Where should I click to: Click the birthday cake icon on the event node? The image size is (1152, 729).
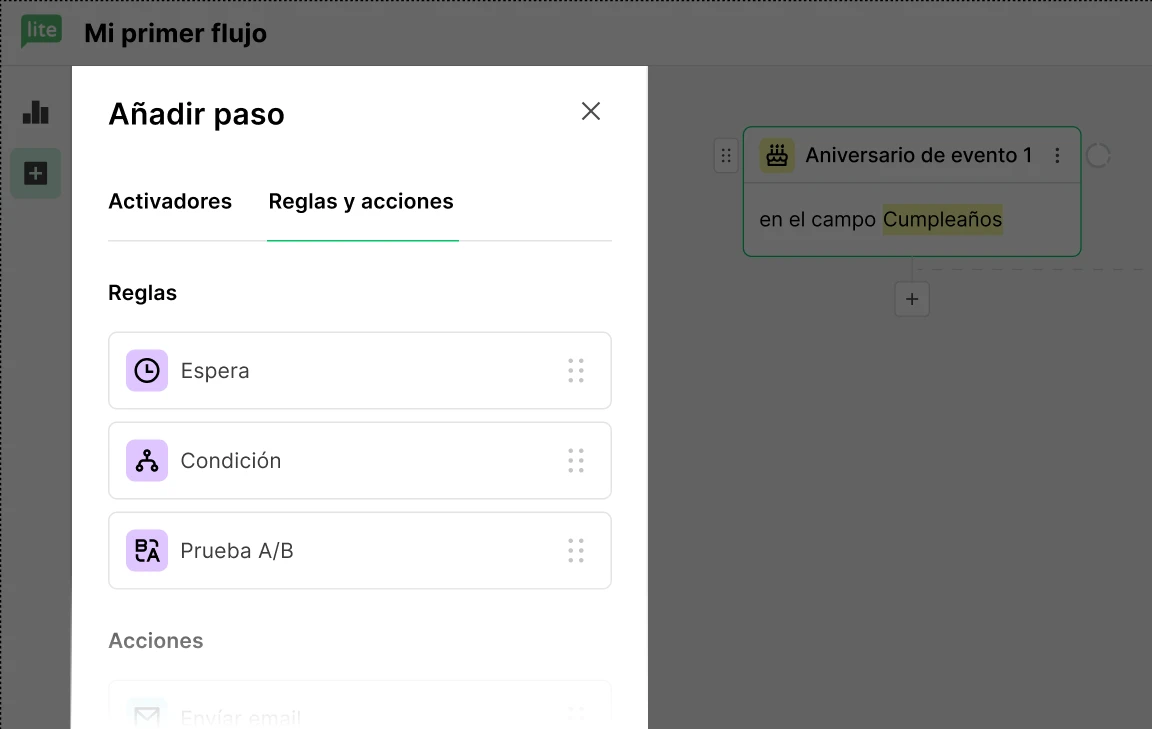tap(776, 156)
